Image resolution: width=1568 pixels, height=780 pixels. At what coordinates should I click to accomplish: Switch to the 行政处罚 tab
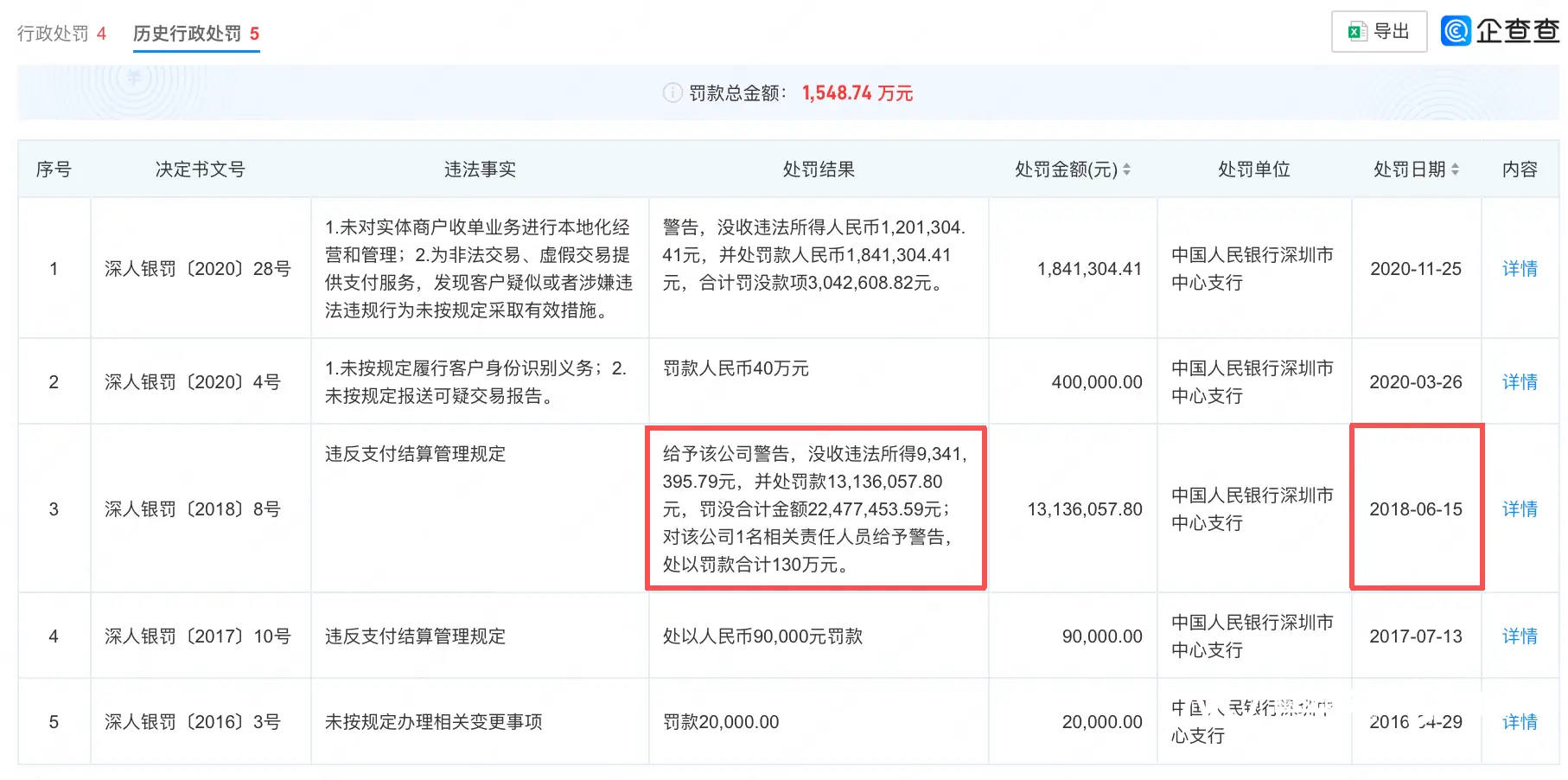(x=61, y=34)
